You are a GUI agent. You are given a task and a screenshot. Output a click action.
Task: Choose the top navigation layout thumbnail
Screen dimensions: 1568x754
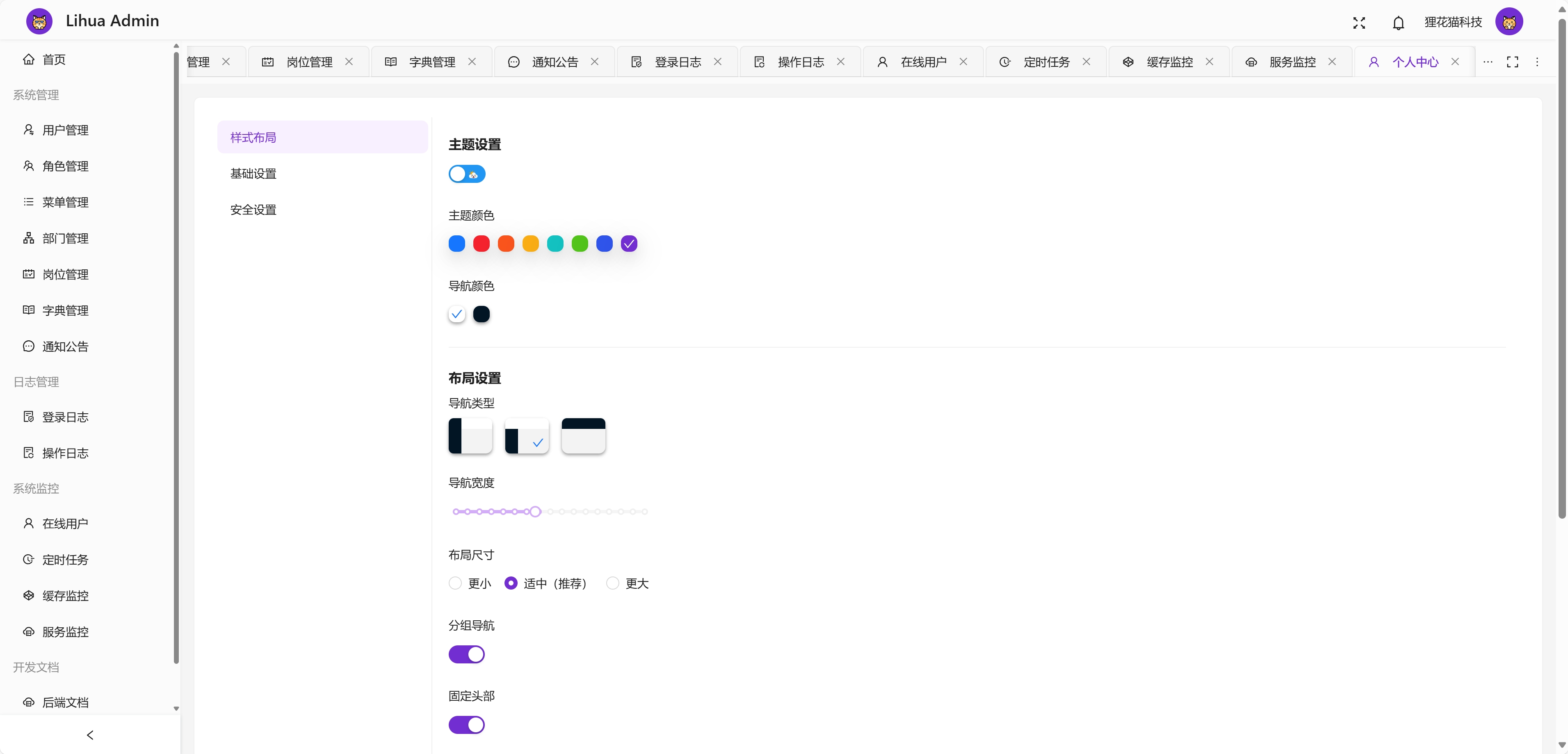[x=583, y=435]
